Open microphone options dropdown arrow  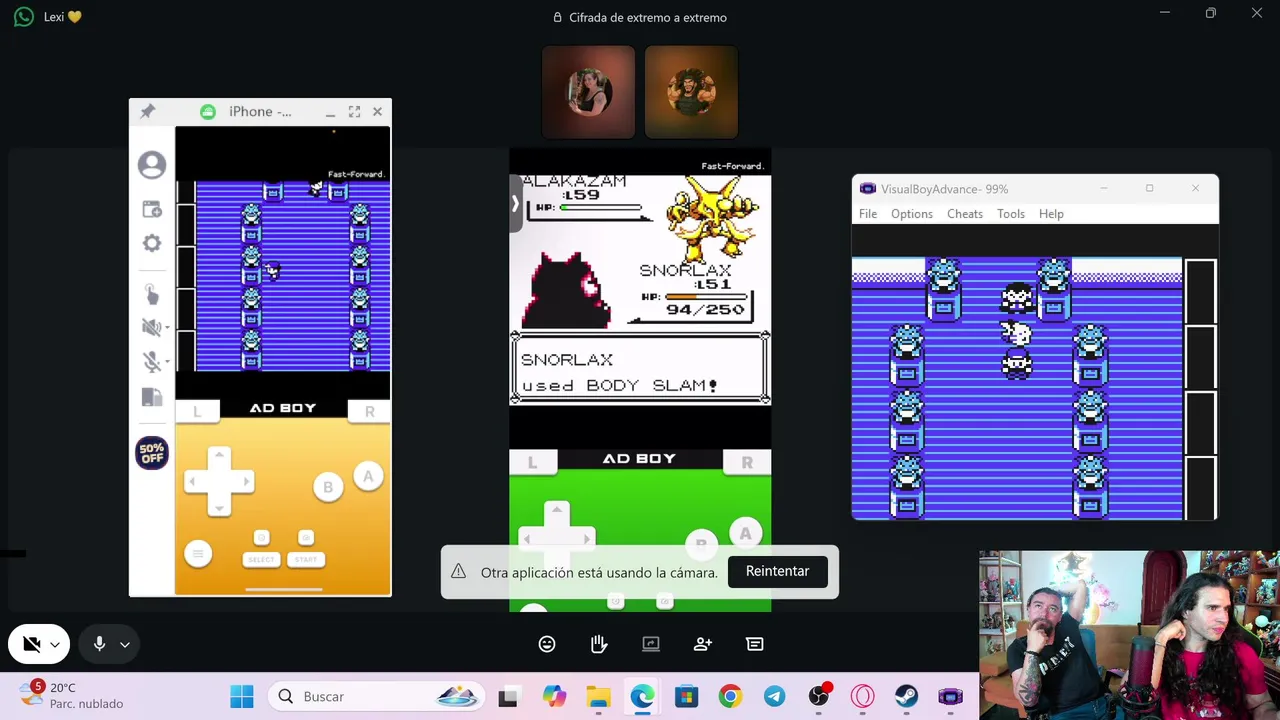pos(125,645)
